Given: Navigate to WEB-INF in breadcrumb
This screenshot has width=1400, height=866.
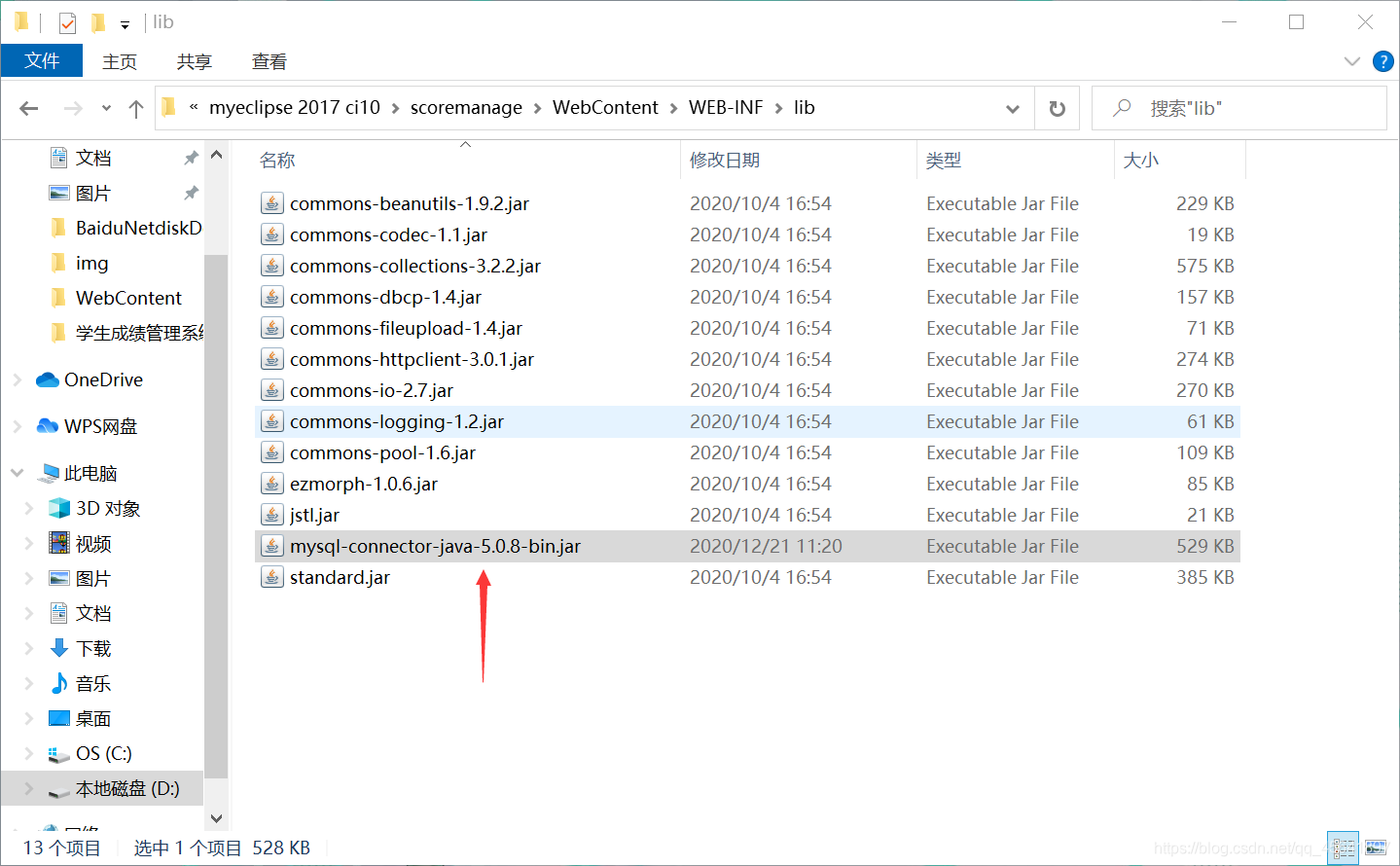Looking at the screenshot, I should [726, 108].
